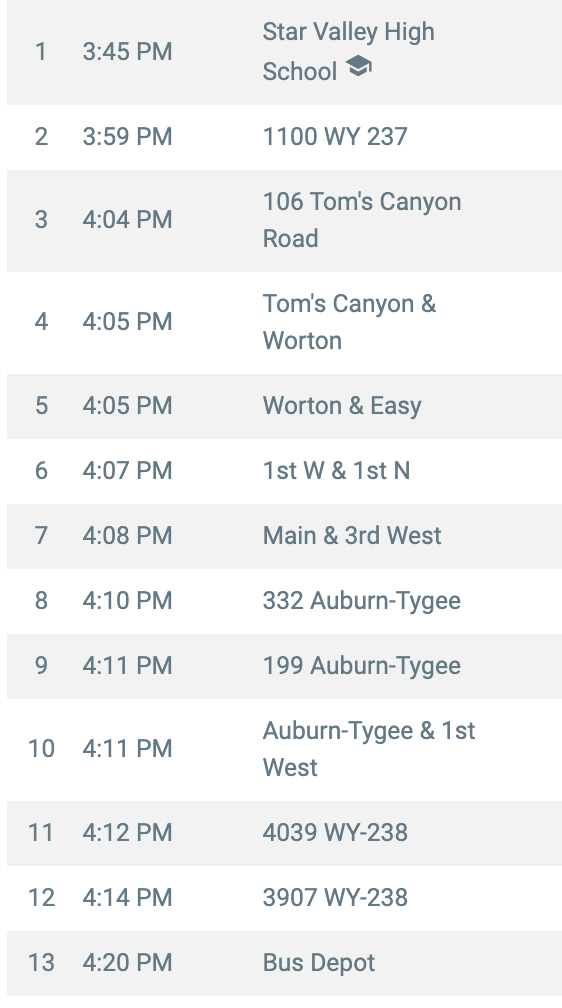The image size is (562, 1008).
Task: Click the 3:45 PM departure time
Action: pyautogui.click(x=127, y=51)
